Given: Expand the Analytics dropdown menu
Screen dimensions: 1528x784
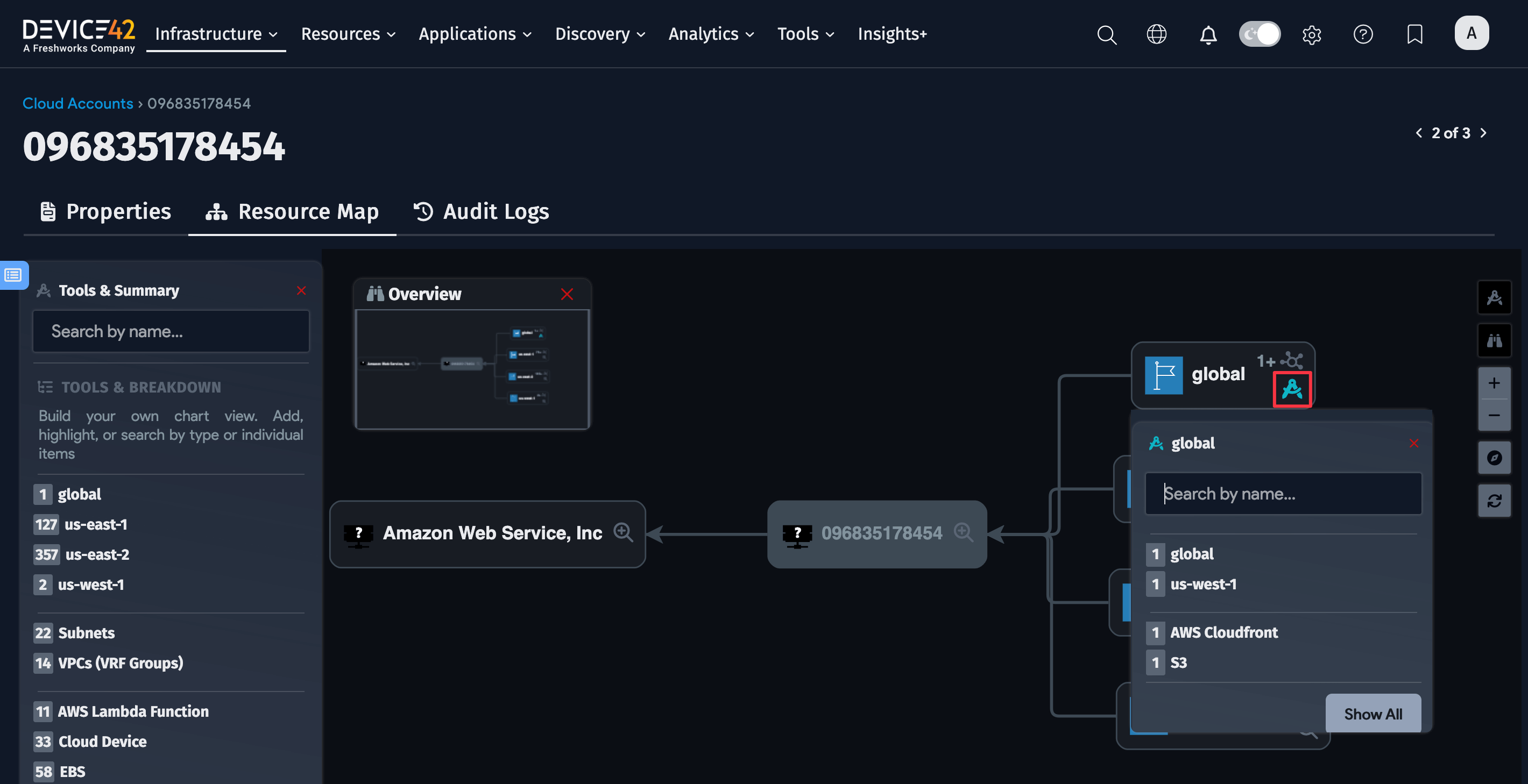Looking at the screenshot, I should [711, 34].
